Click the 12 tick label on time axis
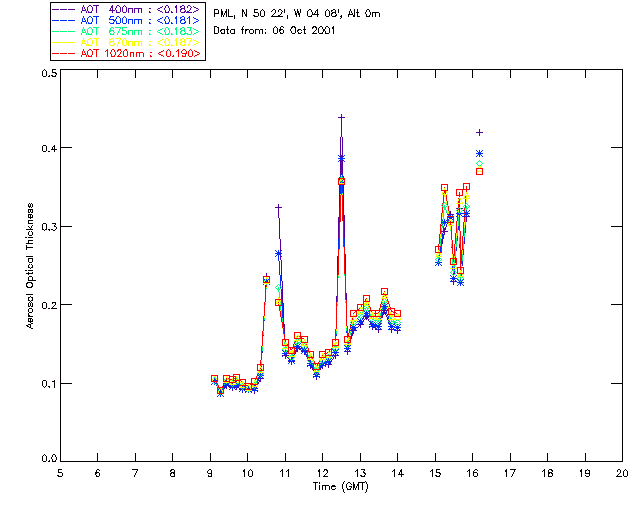This screenshot has height=512, width=640. [322, 472]
